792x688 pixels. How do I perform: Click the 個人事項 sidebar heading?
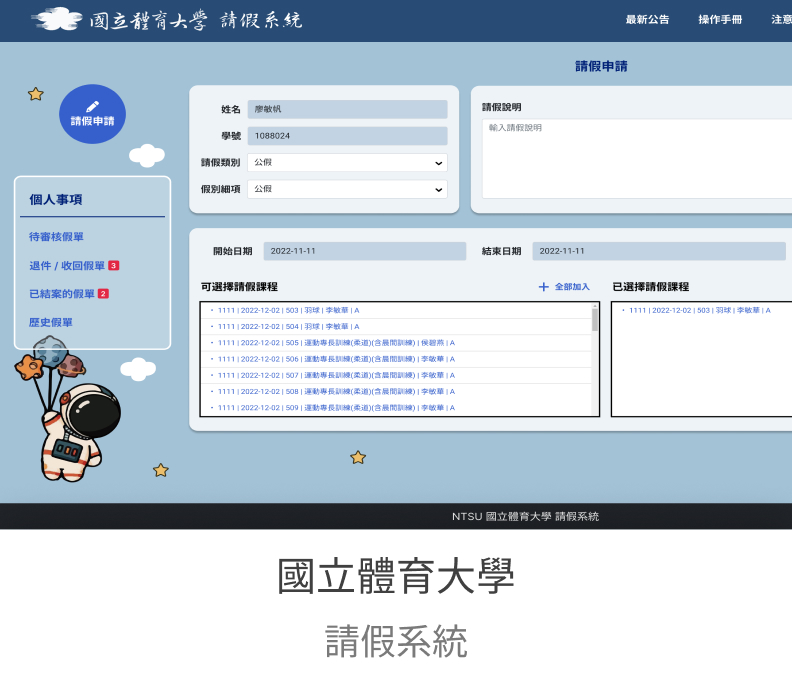(56, 200)
